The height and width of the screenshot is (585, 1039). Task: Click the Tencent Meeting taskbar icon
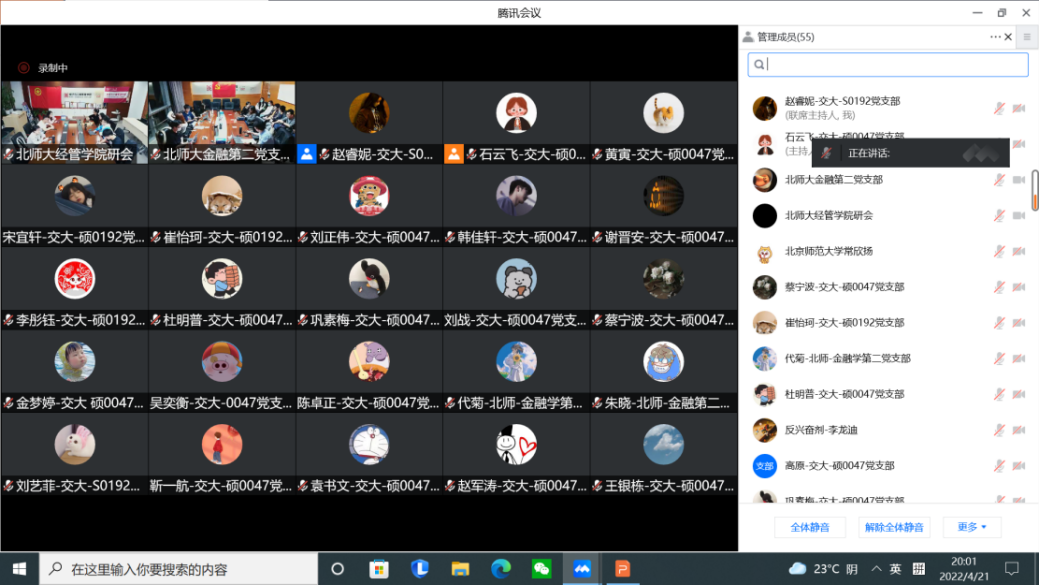click(582, 569)
